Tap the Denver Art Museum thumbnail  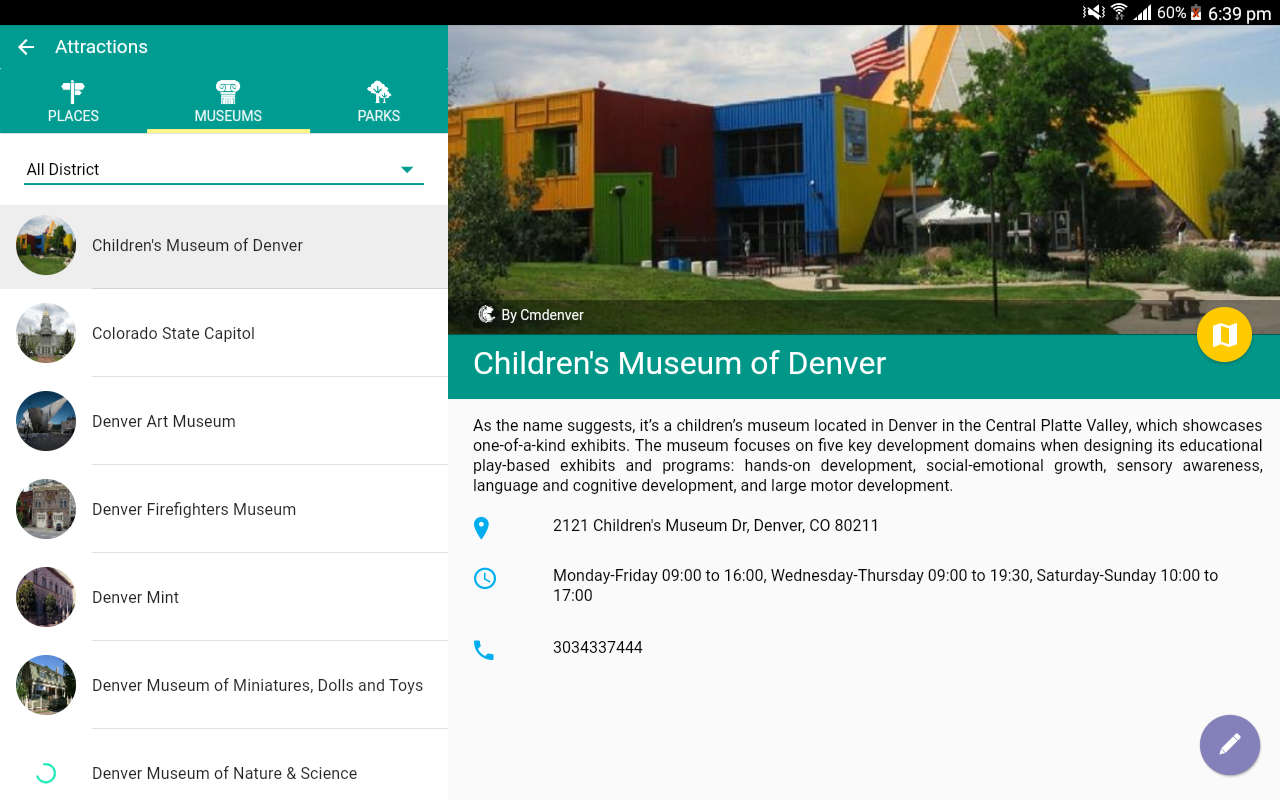(46, 421)
